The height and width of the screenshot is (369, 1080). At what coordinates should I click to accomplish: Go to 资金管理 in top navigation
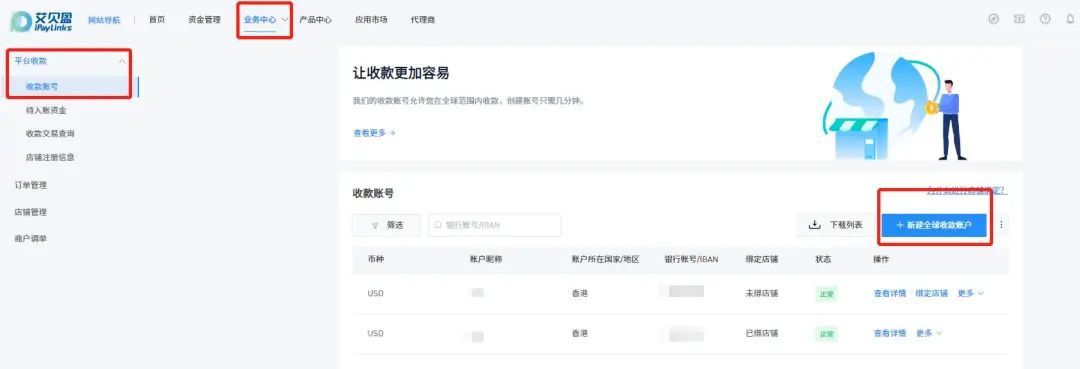coord(205,20)
